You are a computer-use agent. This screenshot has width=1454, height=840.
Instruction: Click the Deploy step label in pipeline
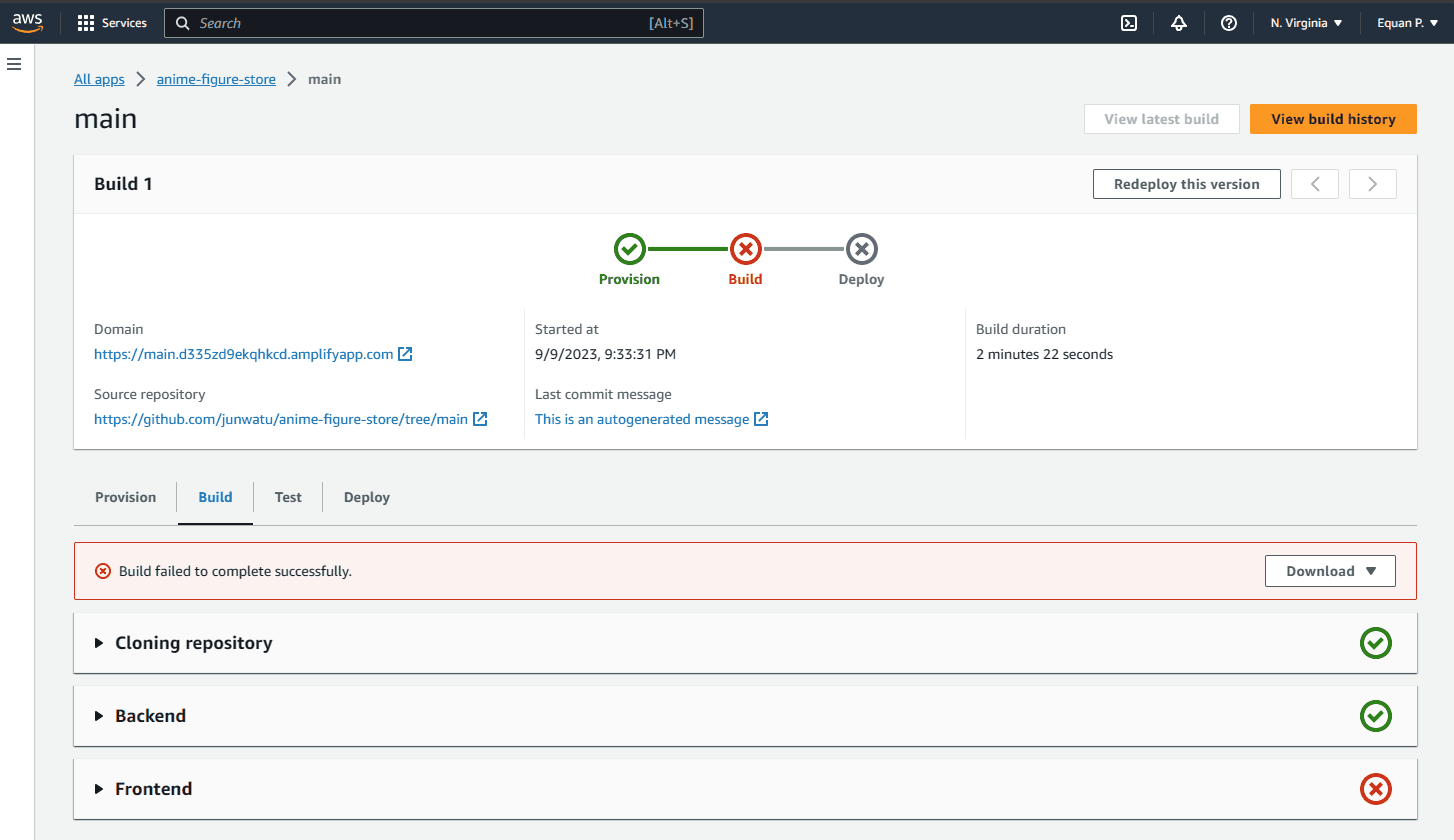click(861, 279)
